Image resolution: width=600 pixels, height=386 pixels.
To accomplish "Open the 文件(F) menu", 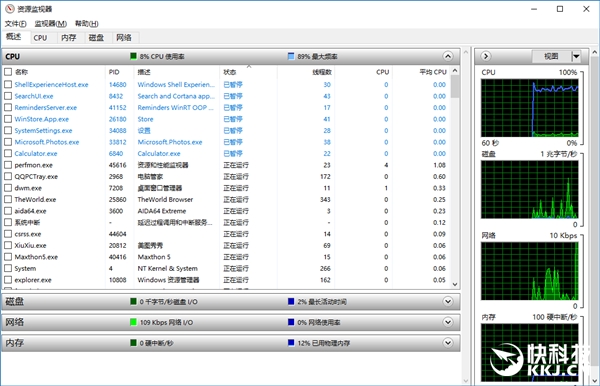I will [x=15, y=24].
